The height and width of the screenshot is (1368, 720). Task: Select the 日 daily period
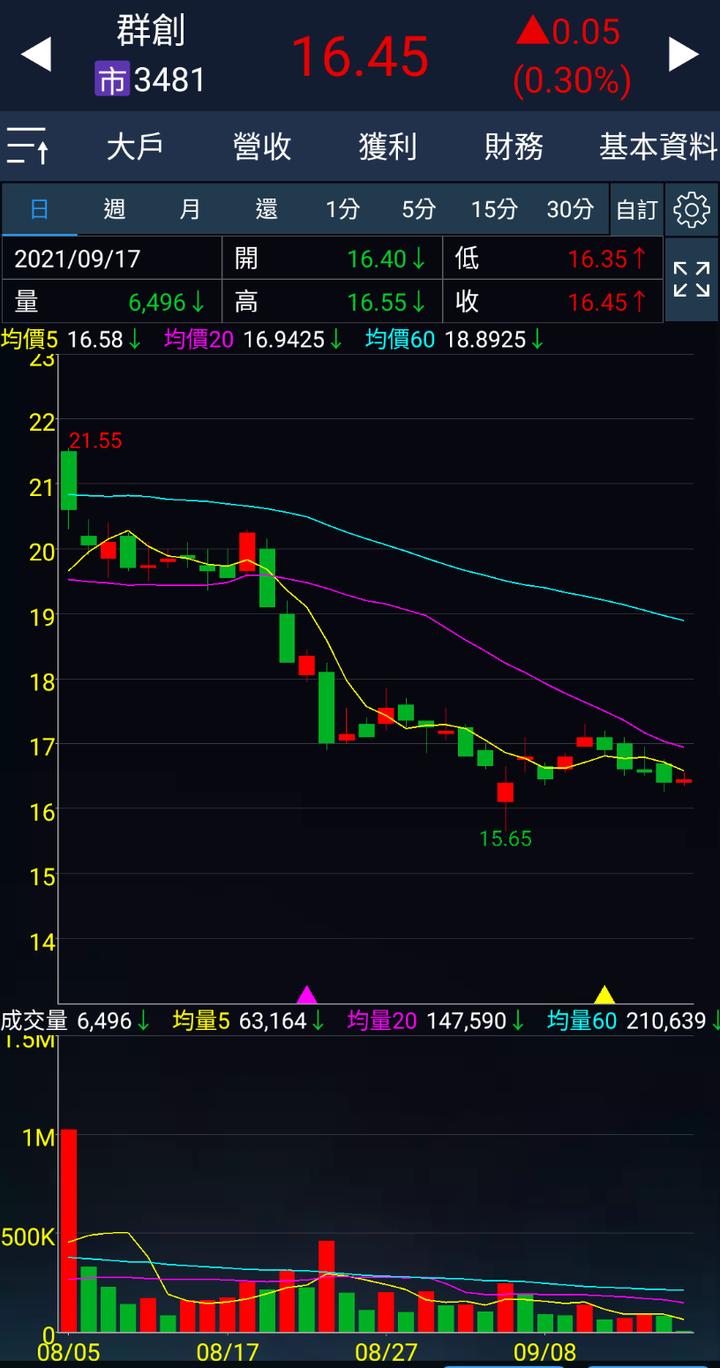(x=39, y=209)
